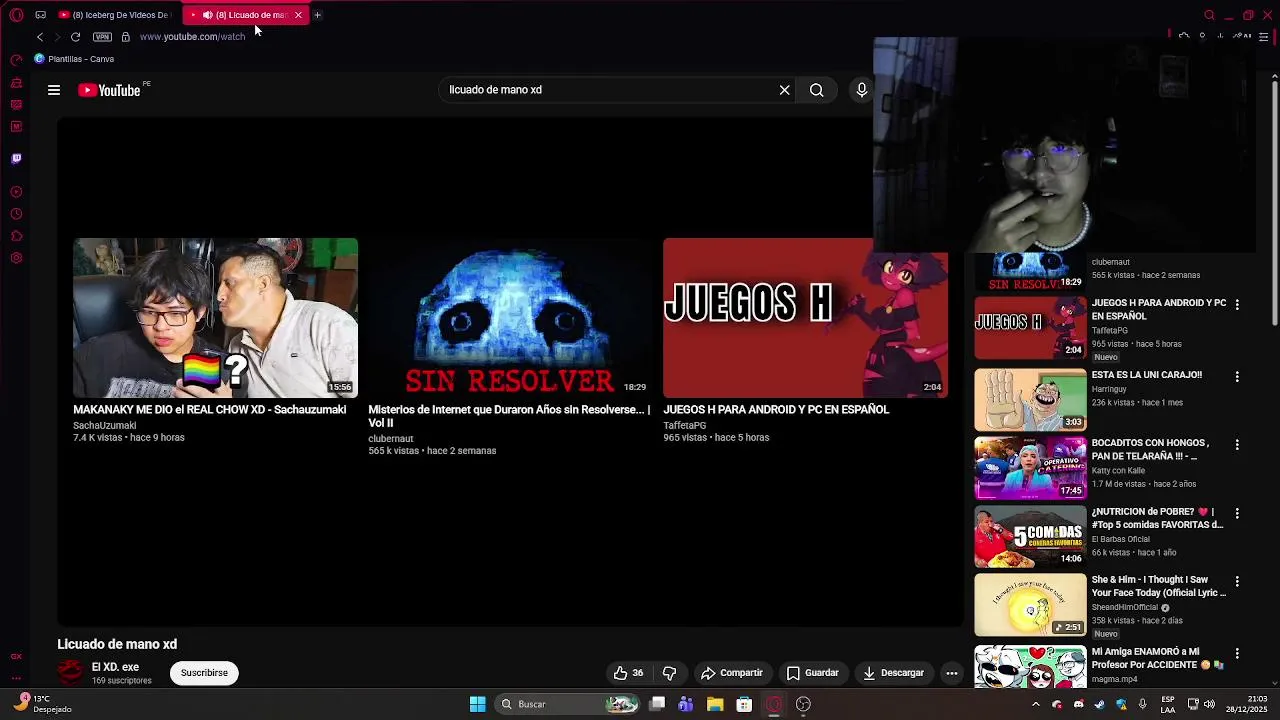Open She & Him lyric video title
The height and width of the screenshot is (720, 1280).
point(1158,586)
